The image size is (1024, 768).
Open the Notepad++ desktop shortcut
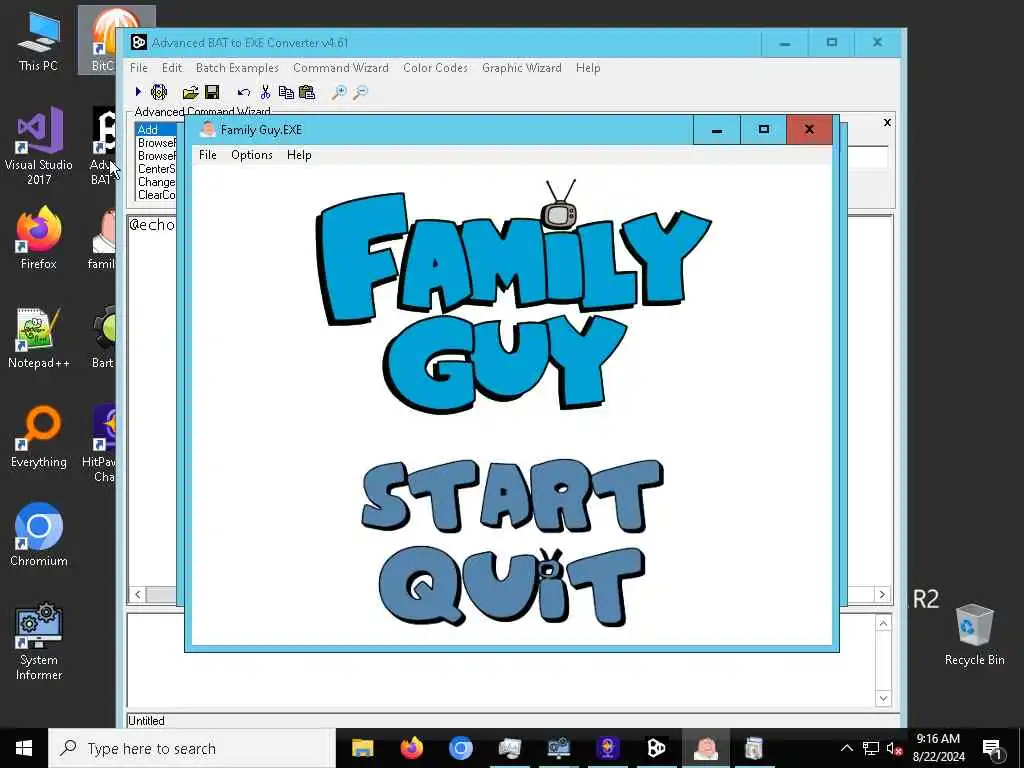click(x=39, y=338)
